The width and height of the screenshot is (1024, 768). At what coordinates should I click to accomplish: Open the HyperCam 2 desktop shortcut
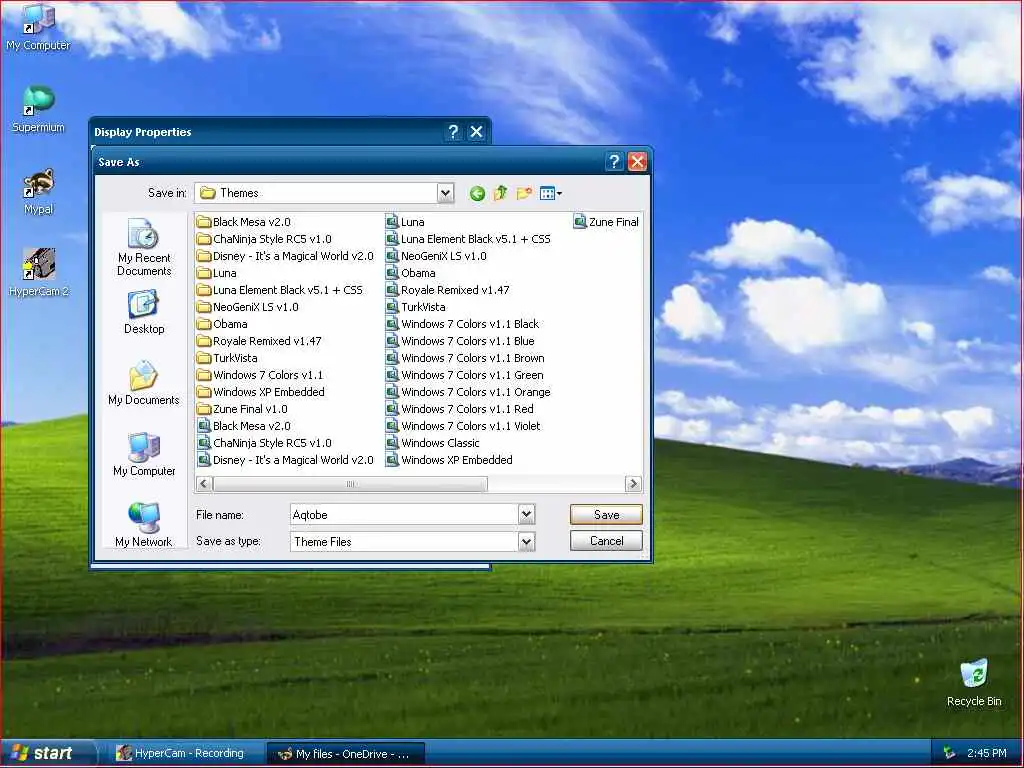coord(38,274)
